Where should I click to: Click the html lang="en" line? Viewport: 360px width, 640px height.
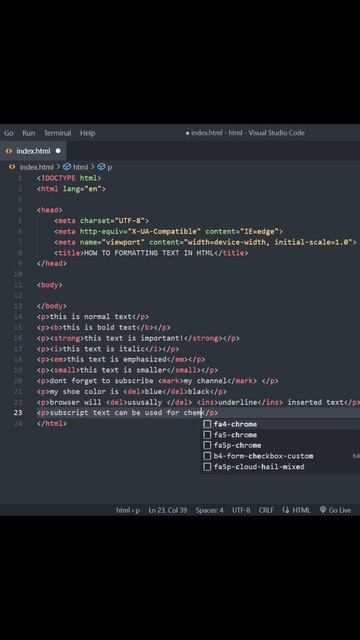pos(71,189)
